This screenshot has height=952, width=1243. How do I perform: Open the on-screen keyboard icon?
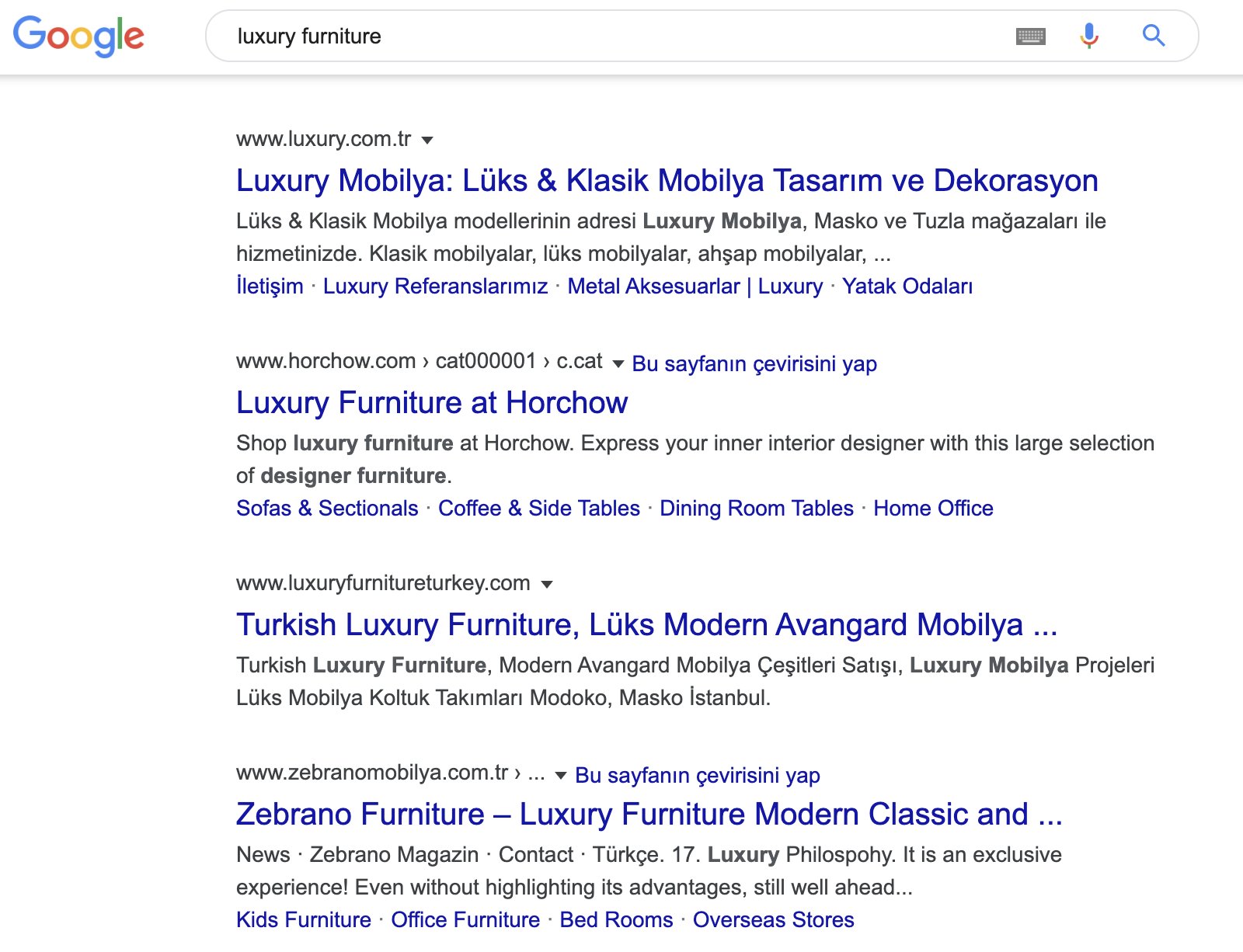pyautogui.click(x=1031, y=36)
